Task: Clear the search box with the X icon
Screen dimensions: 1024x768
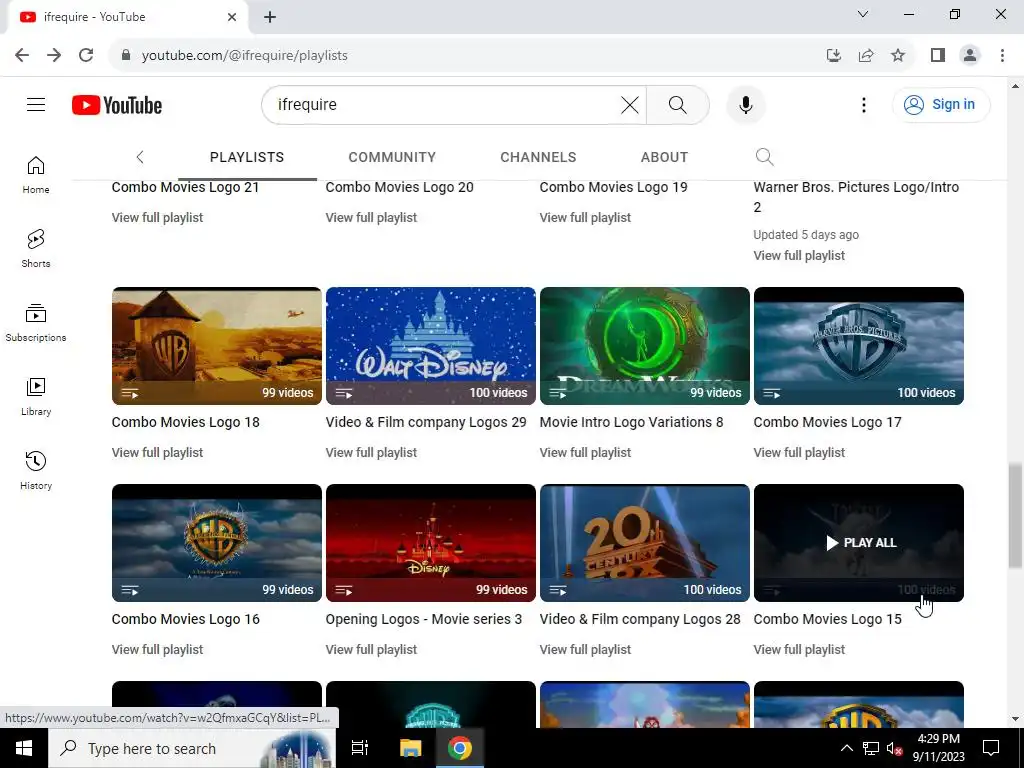Action: tap(630, 104)
